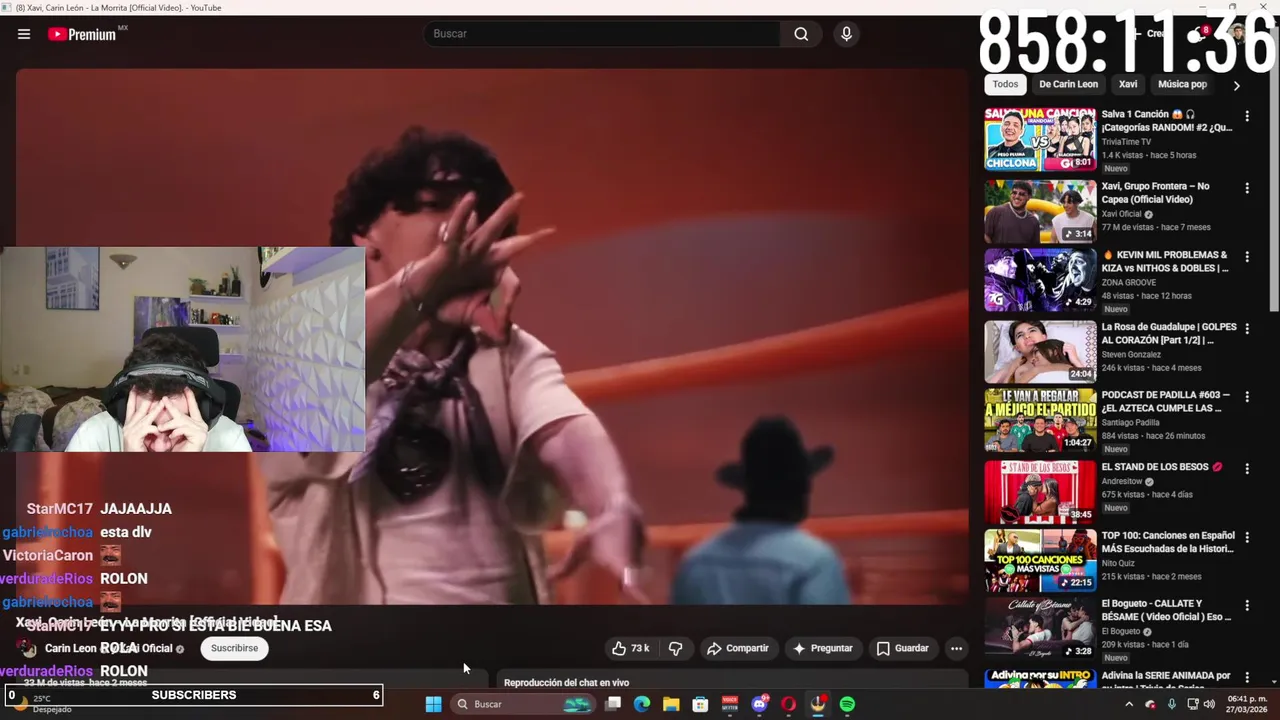This screenshot has height=720, width=1280.
Task: Like the video with 73 k likes
Action: pos(631,648)
